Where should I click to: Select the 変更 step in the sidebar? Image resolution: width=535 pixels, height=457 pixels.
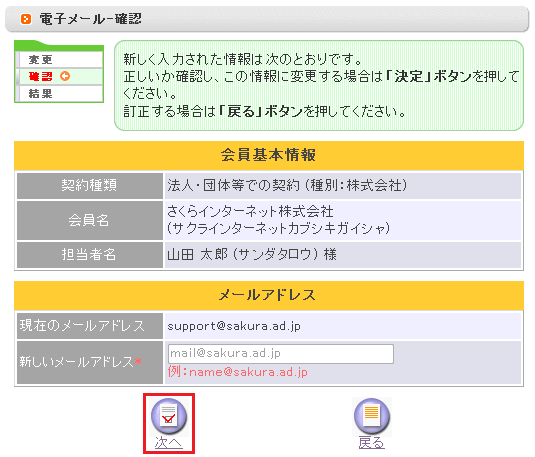[x=61, y=60]
